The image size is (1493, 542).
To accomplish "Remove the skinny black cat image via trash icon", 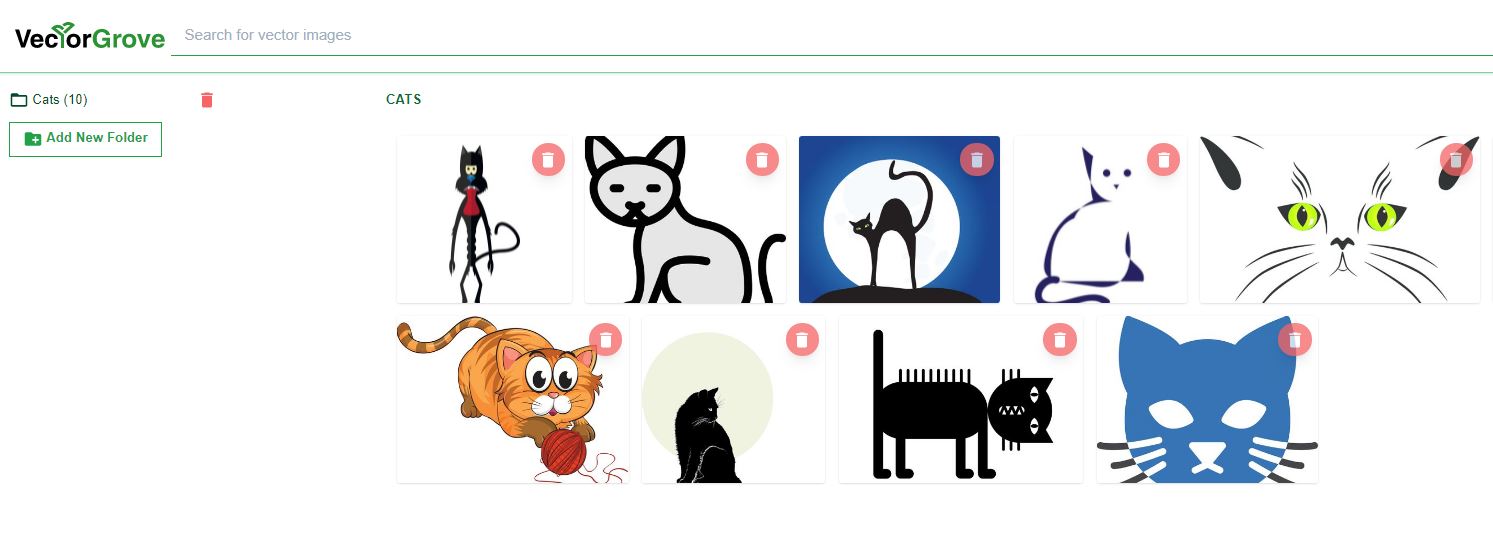I will [x=548, y=160].
